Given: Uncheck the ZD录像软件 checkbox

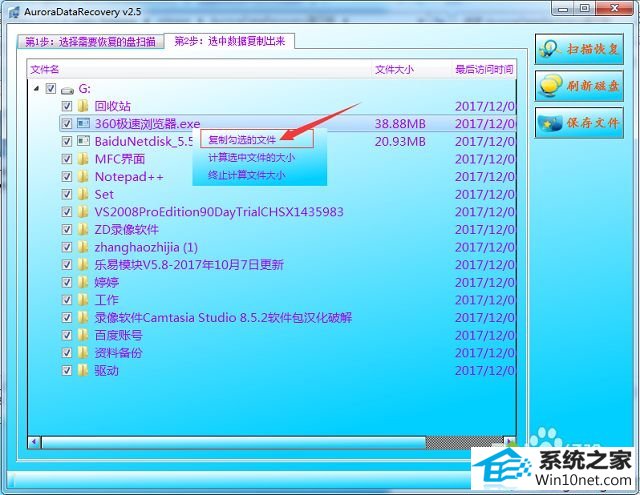Looking at the screenshot, I should 67,229.
